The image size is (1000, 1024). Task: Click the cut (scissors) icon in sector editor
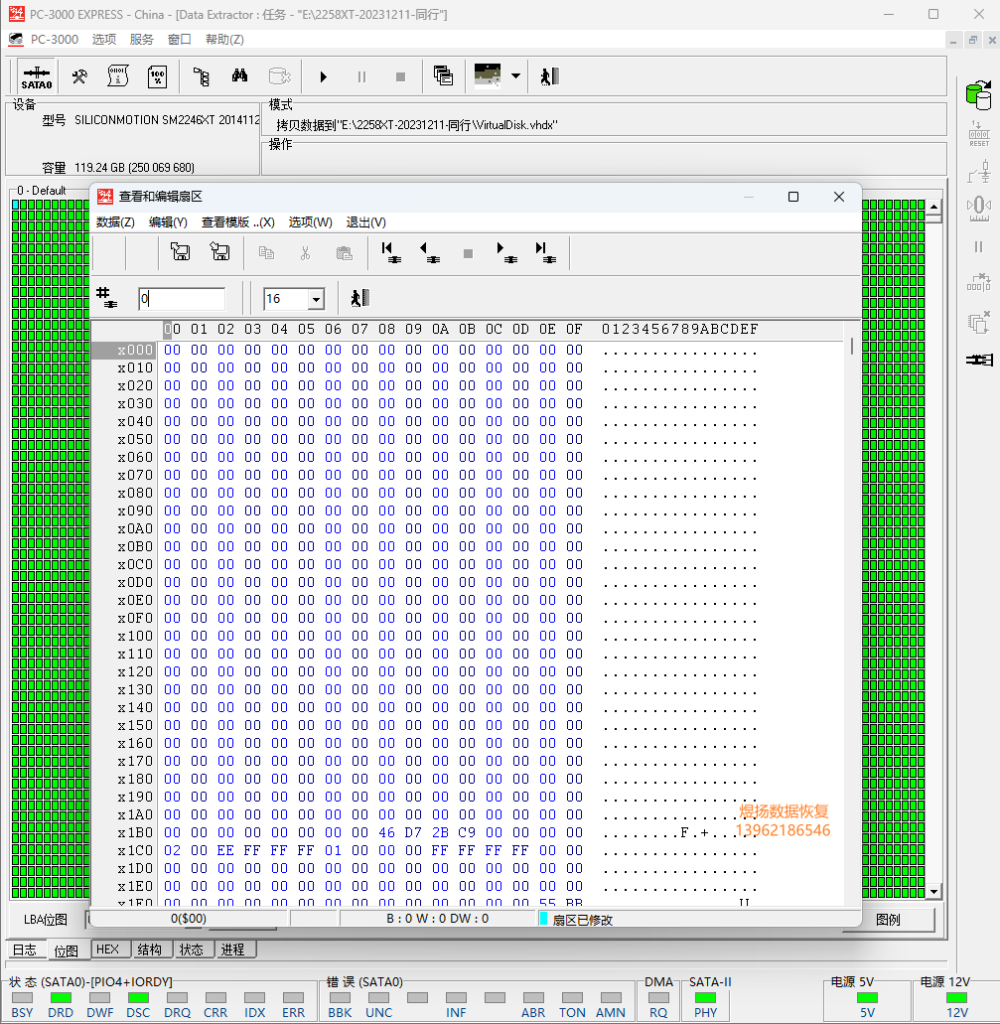[305, 253]
